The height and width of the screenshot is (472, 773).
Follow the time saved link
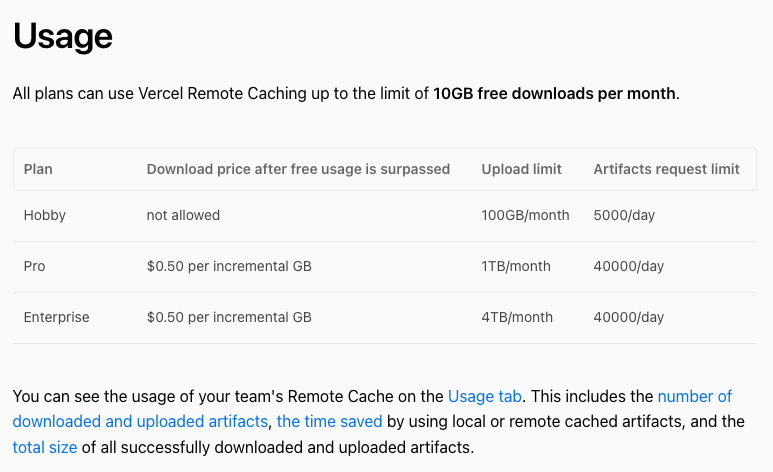(329, 421)
